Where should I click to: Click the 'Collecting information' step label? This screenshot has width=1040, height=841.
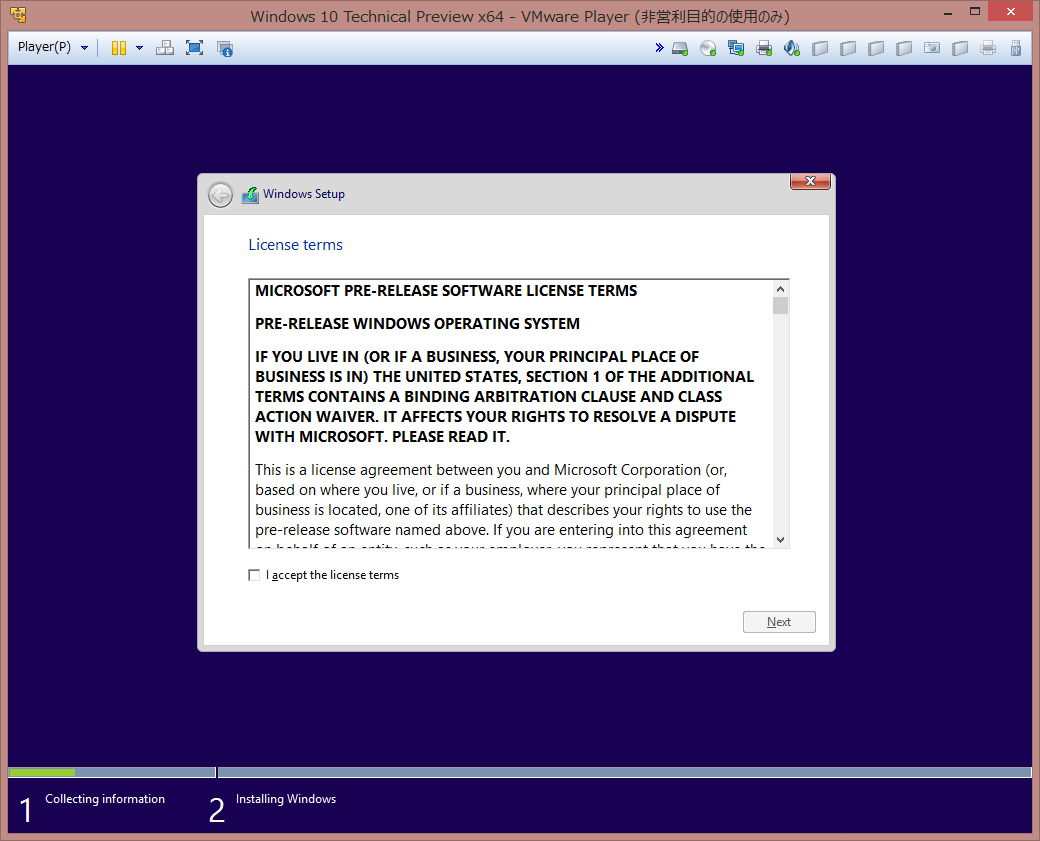[105, 799]
